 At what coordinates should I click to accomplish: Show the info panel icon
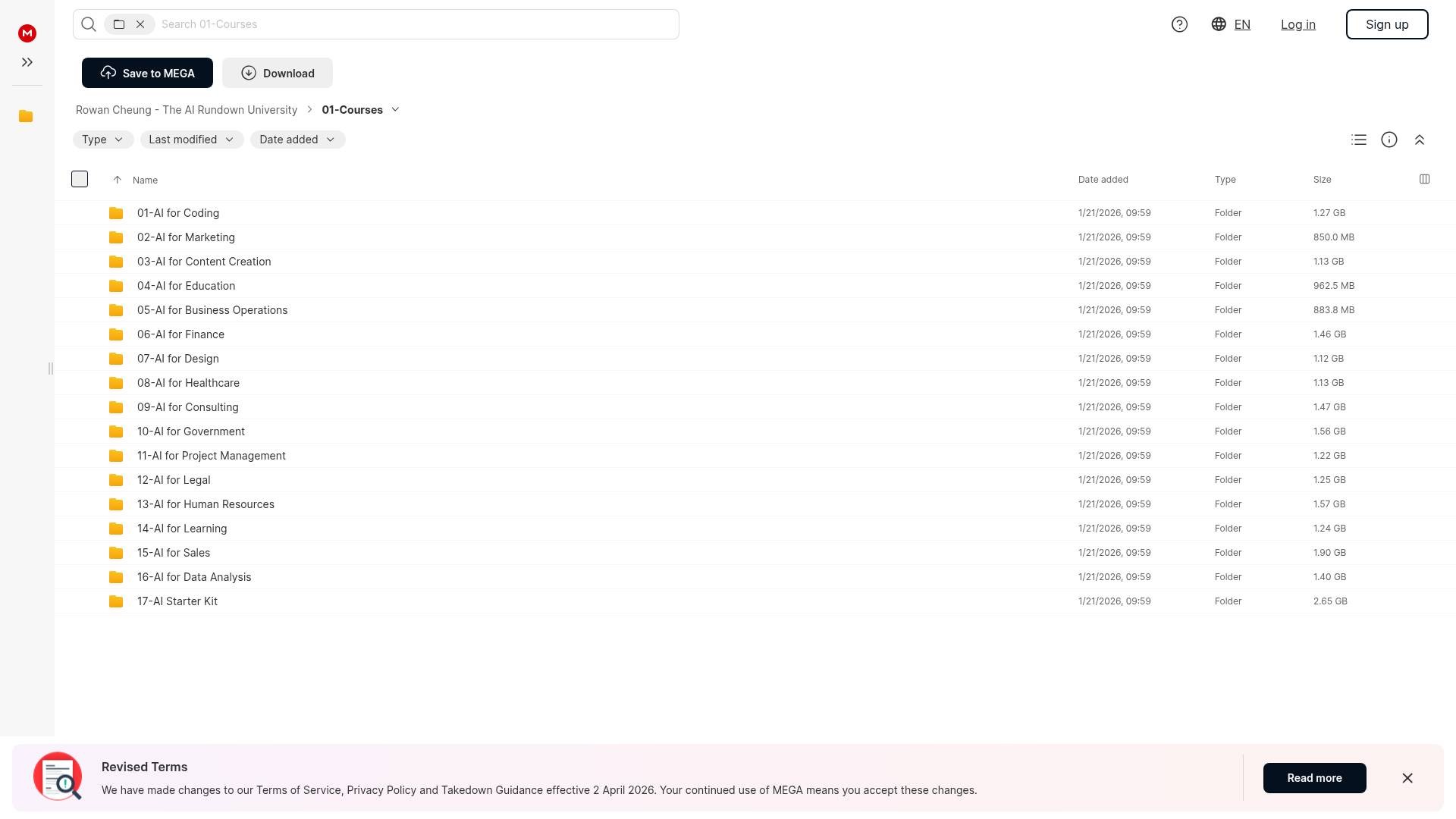[1389, 140]
